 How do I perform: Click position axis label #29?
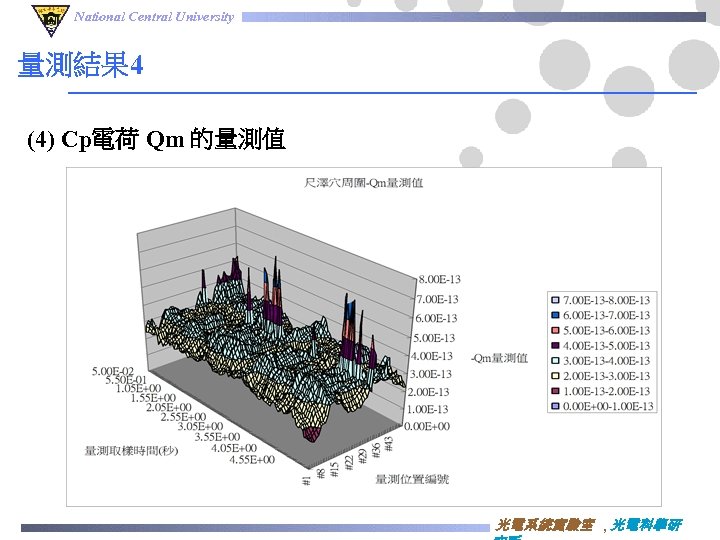[x=362, y=456]
